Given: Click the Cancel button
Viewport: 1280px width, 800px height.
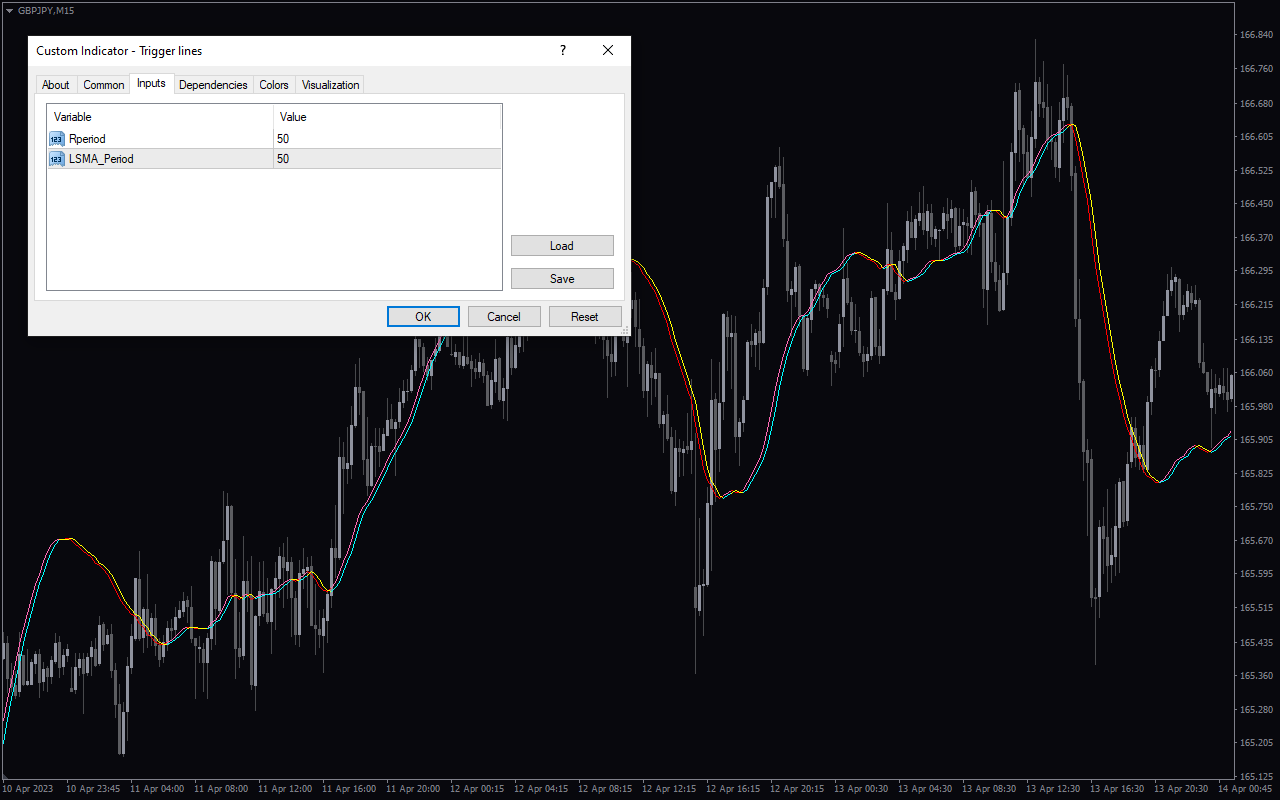Looking at the screenshot, I should tap(504, 317).
